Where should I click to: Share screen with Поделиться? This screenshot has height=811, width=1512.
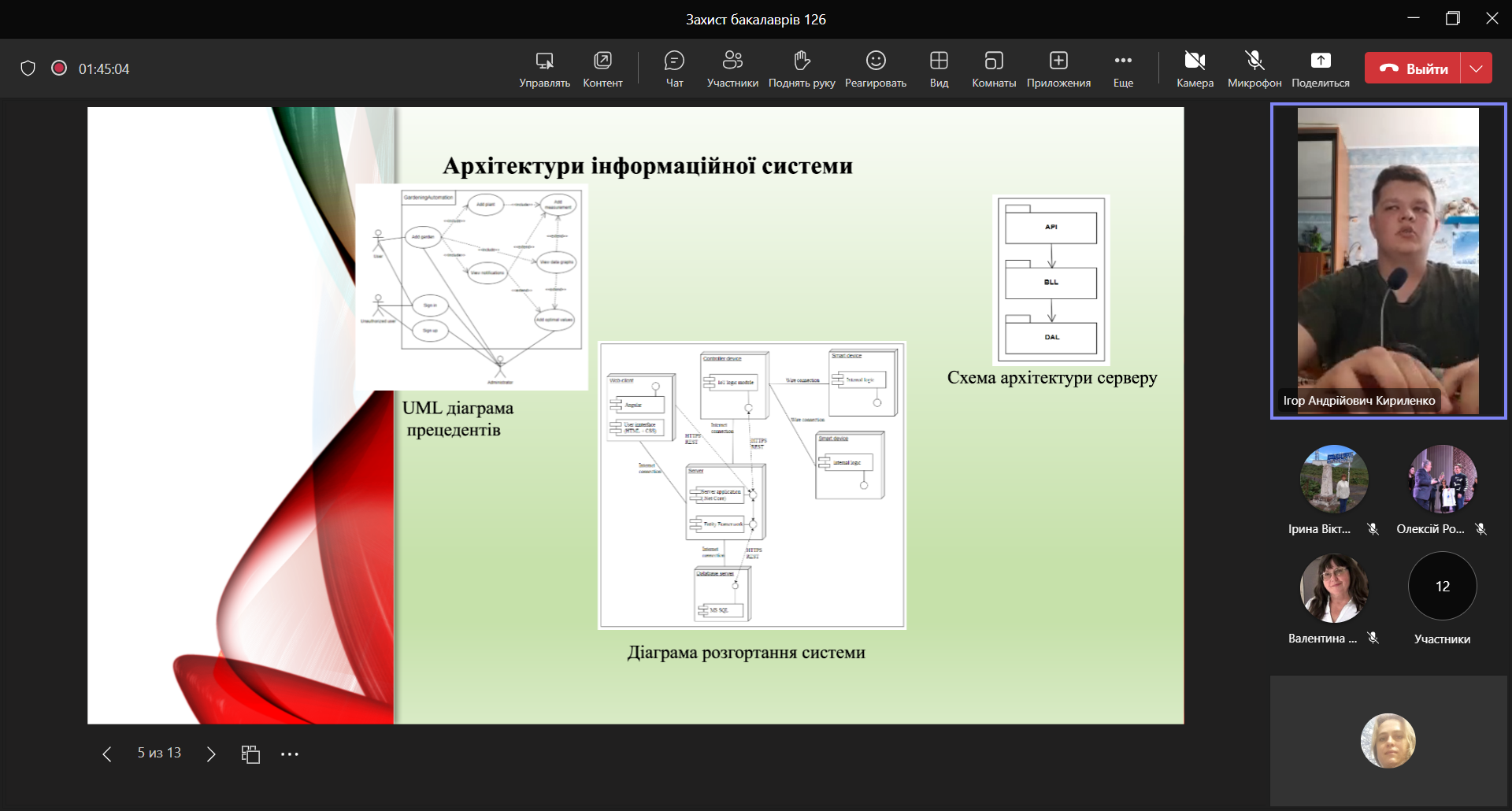coord(1320,69)
